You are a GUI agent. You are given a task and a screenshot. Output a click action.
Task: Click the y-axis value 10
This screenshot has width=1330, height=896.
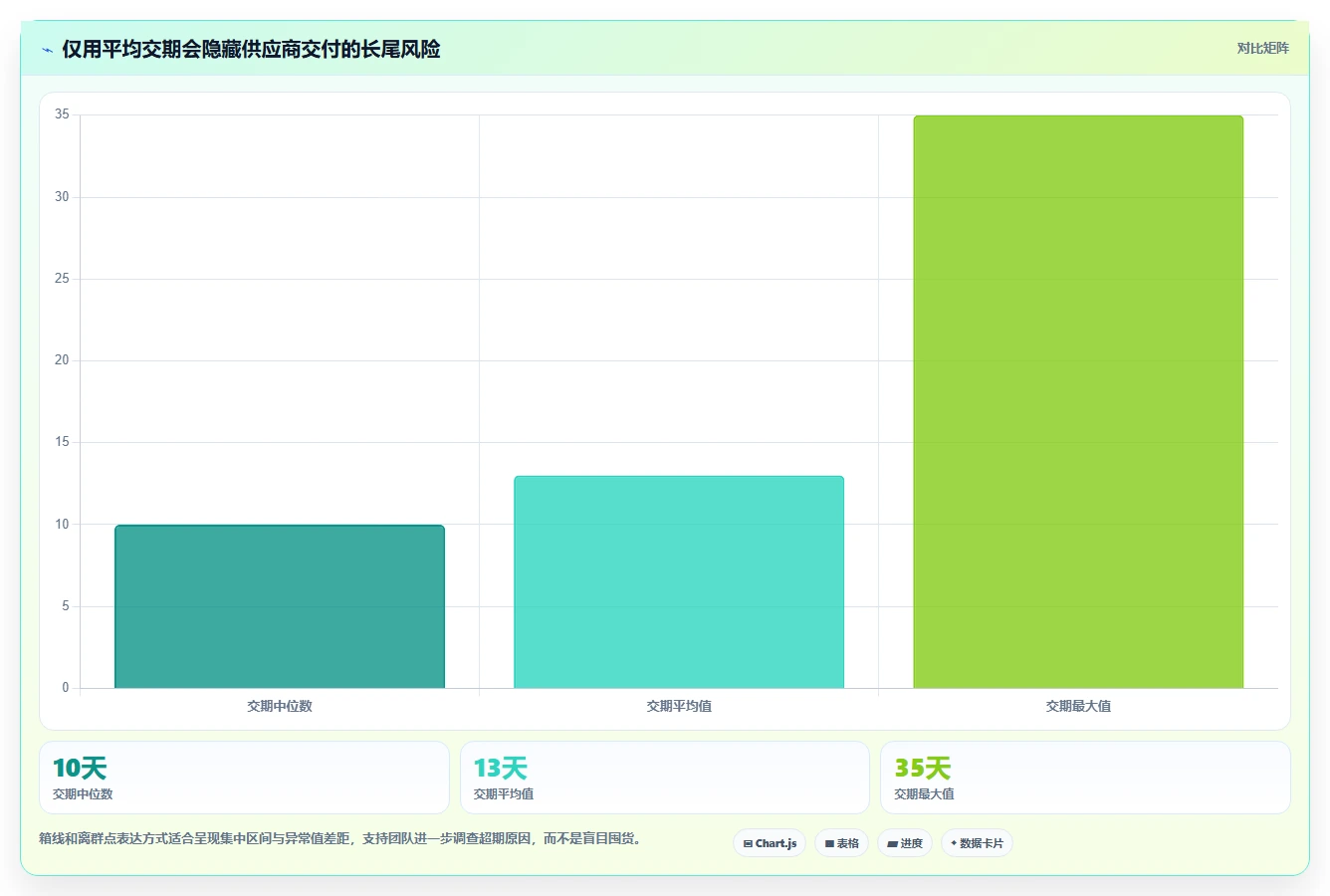click(62, 525)
